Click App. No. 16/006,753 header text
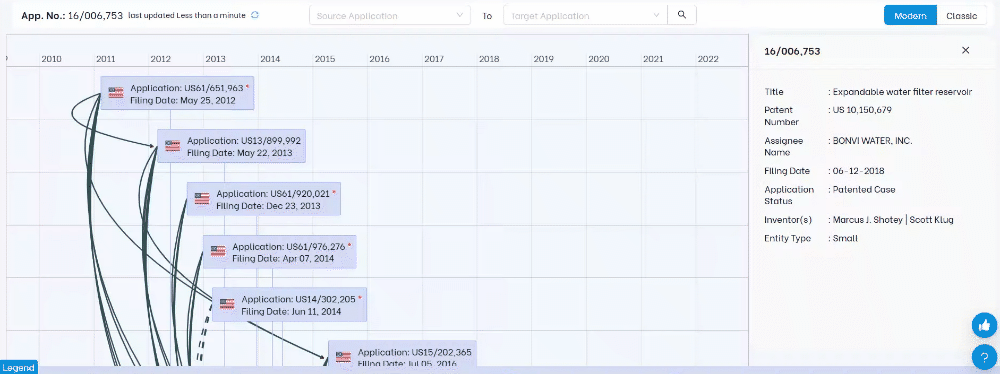 click(x=72, y=15)
